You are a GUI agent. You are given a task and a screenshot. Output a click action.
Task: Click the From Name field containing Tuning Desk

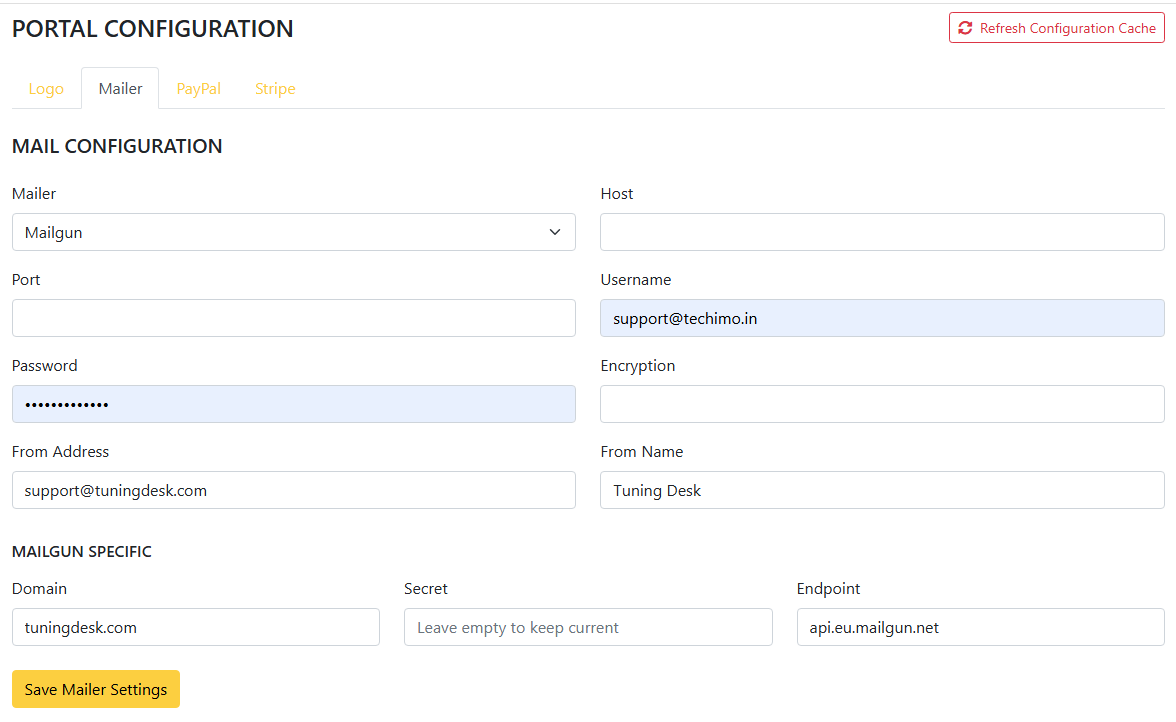(x=882, y=490)
